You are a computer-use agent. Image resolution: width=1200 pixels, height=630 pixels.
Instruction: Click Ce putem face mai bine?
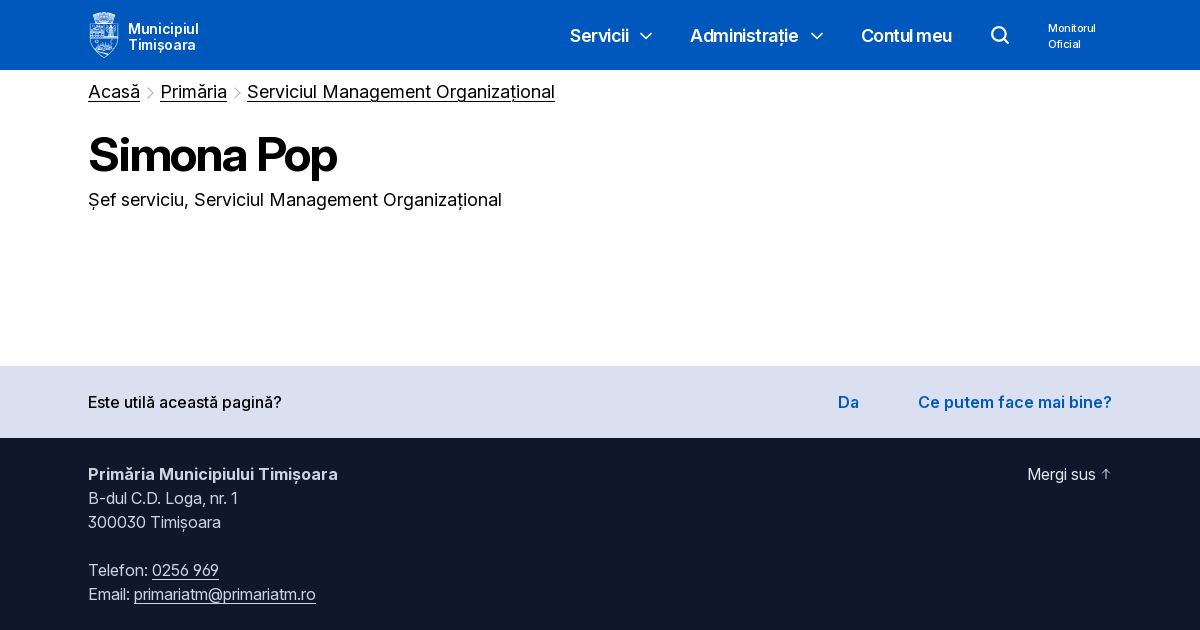click(1014, 402)
